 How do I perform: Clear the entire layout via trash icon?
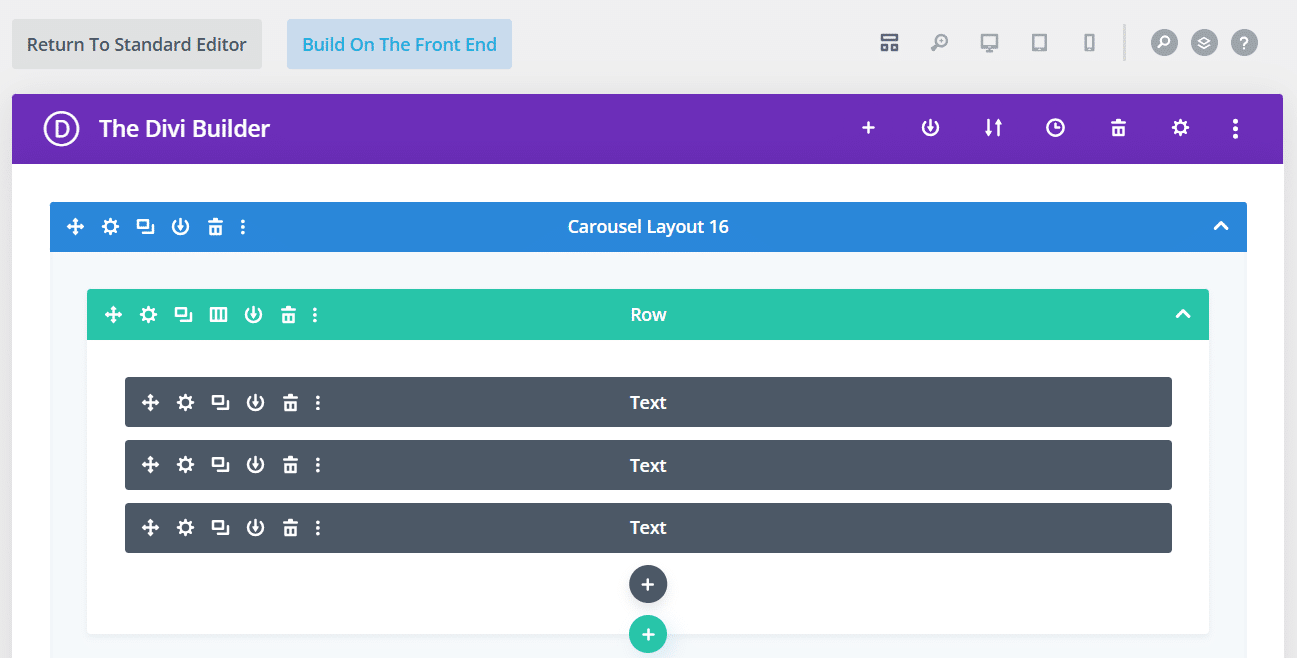pos(1117,128)
